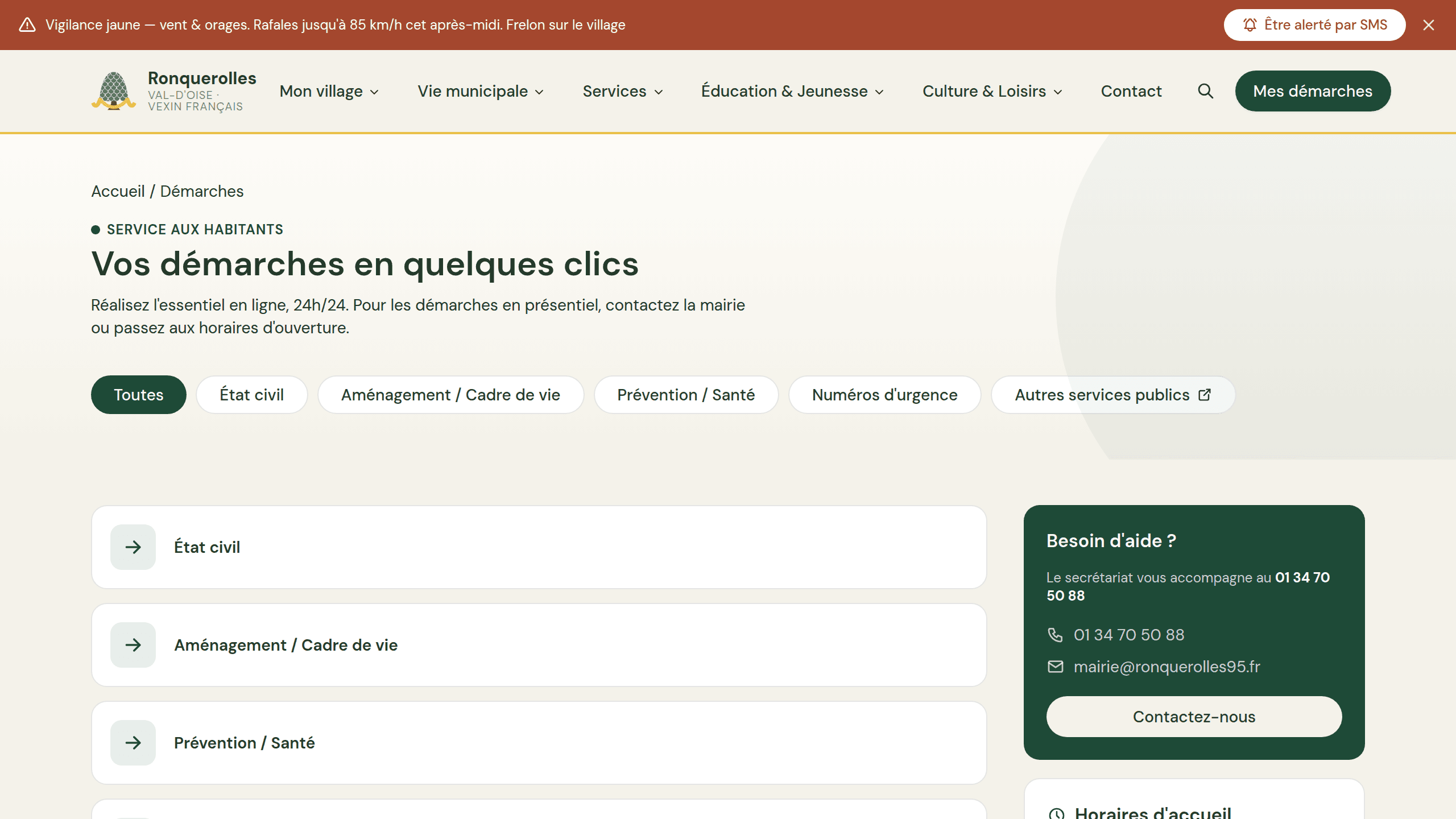Open the Aménagement / Cadre de vie card title
1456x819 pixels.
[x=286, y=645]
